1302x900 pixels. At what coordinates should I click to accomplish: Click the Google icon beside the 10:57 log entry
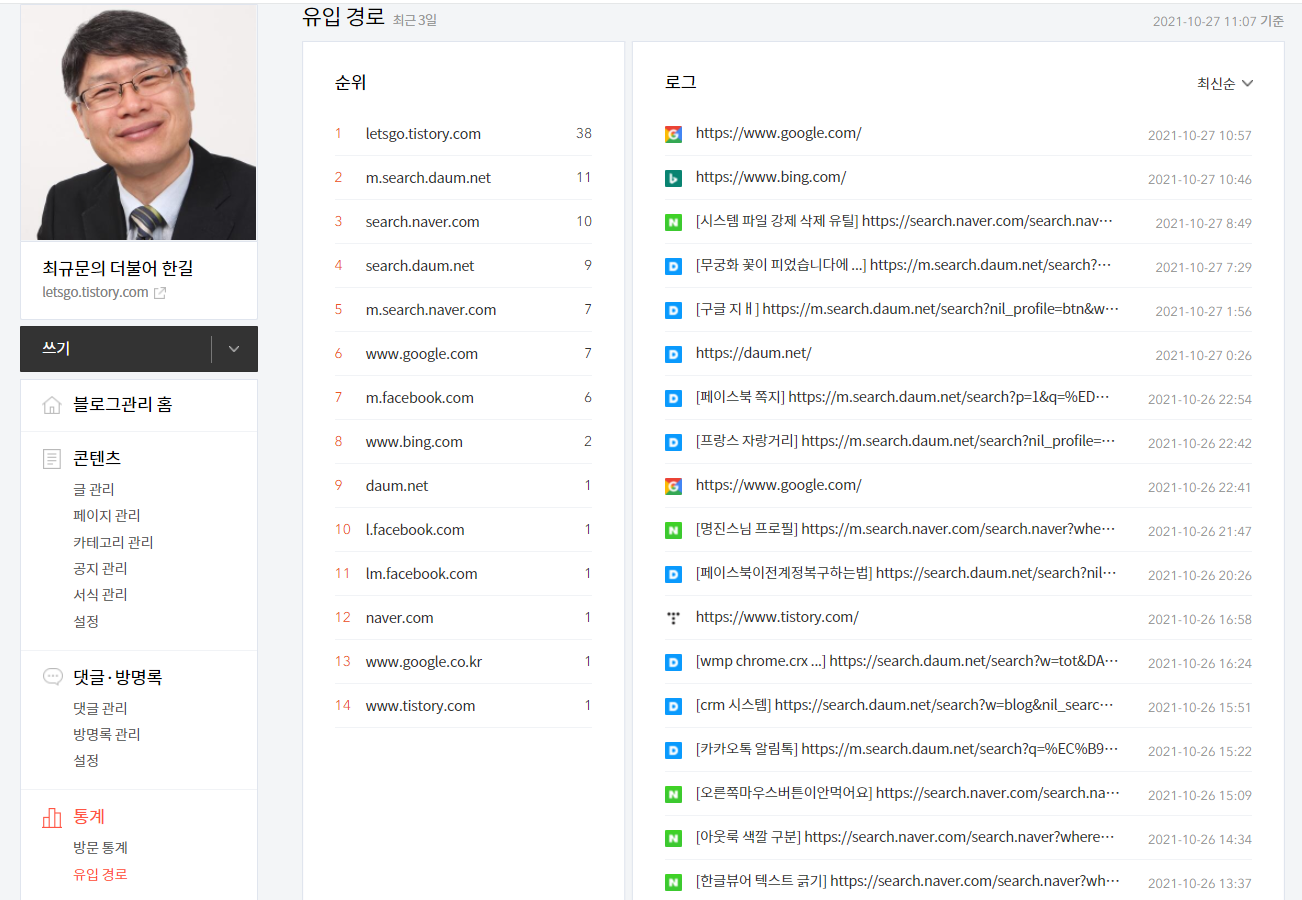tap(673, 134)
